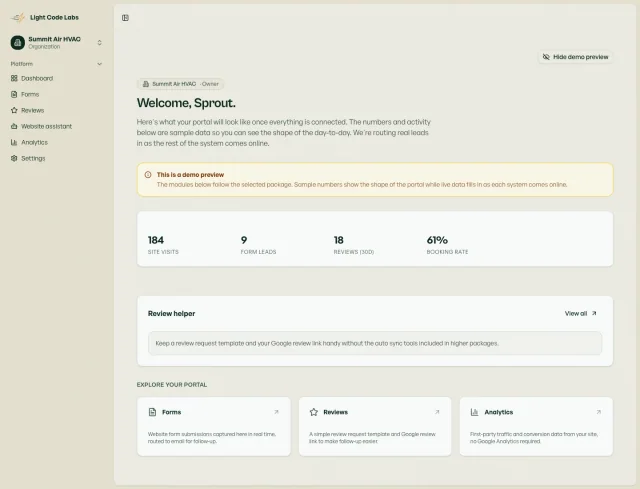640x489 pixels.
Task: Open Analytics in the sidebar
Action: point(56,142)
